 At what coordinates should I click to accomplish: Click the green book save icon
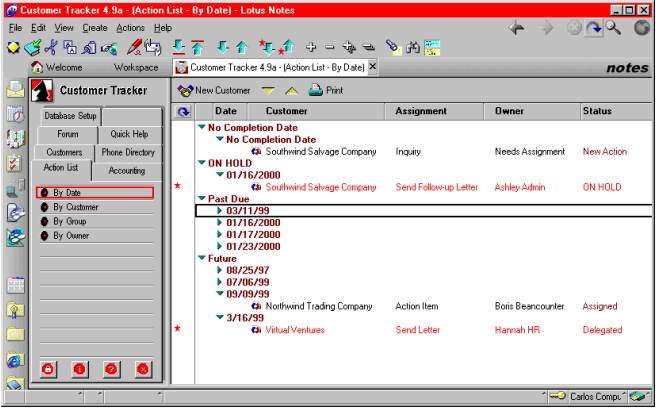click(32, 47)
